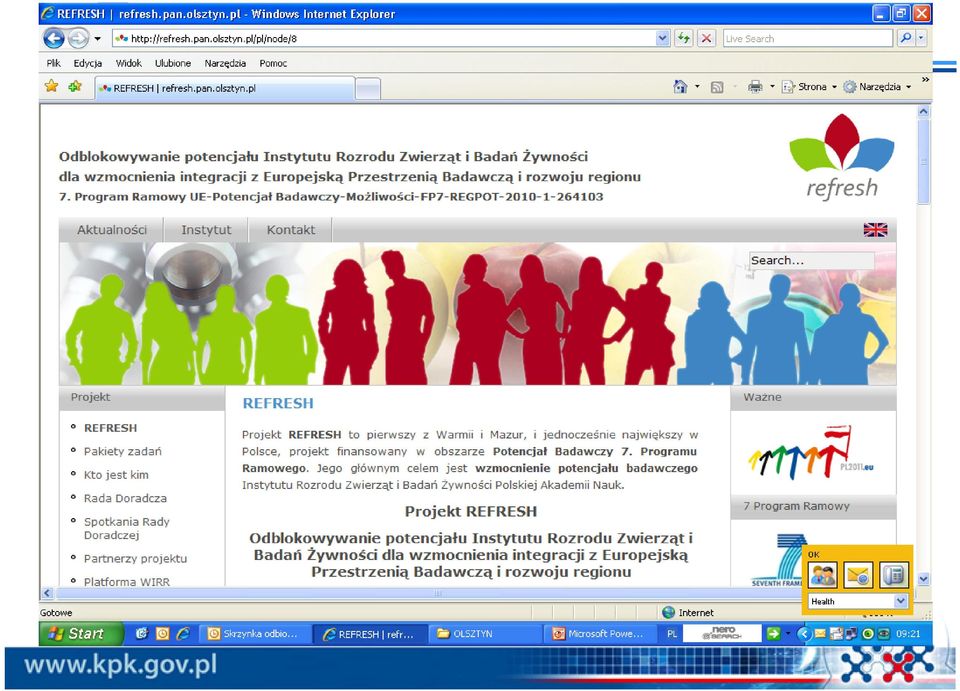The height and width of the screenshot is (691, 960).
Task: Click the green arrow Nero search go icon
Action: click(773, 633)
